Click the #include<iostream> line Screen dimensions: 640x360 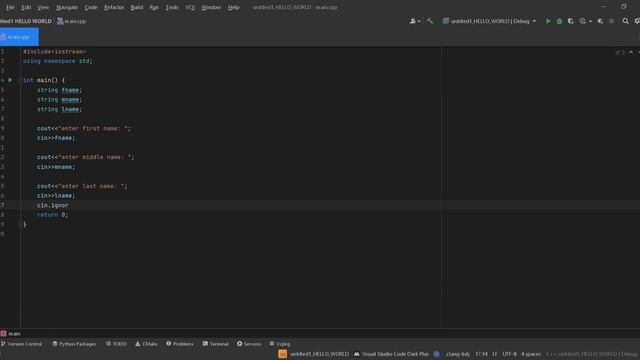54,52
